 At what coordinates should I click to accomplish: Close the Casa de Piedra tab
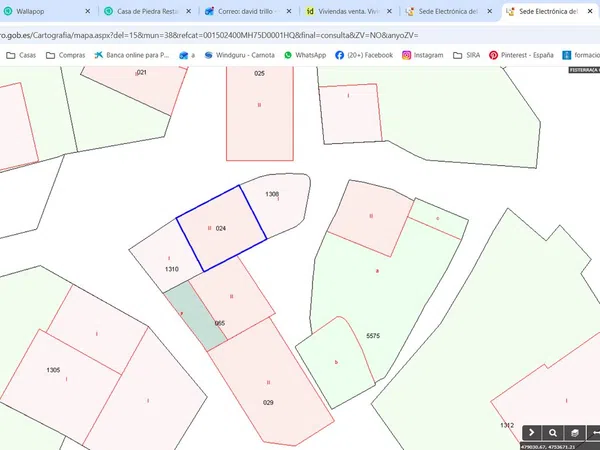click(189, 11)
